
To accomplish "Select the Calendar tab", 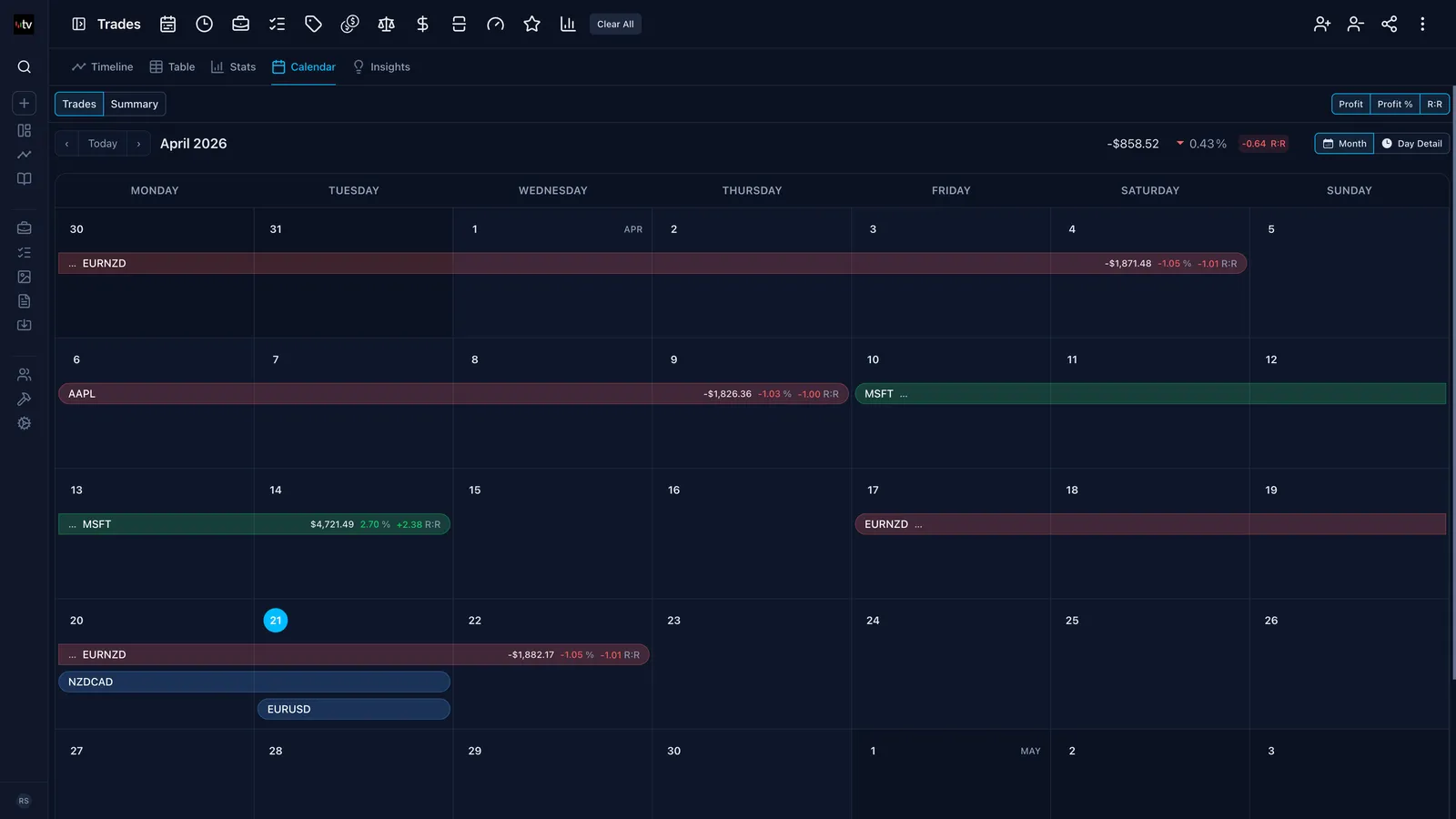I will click(x=304, y=67).
